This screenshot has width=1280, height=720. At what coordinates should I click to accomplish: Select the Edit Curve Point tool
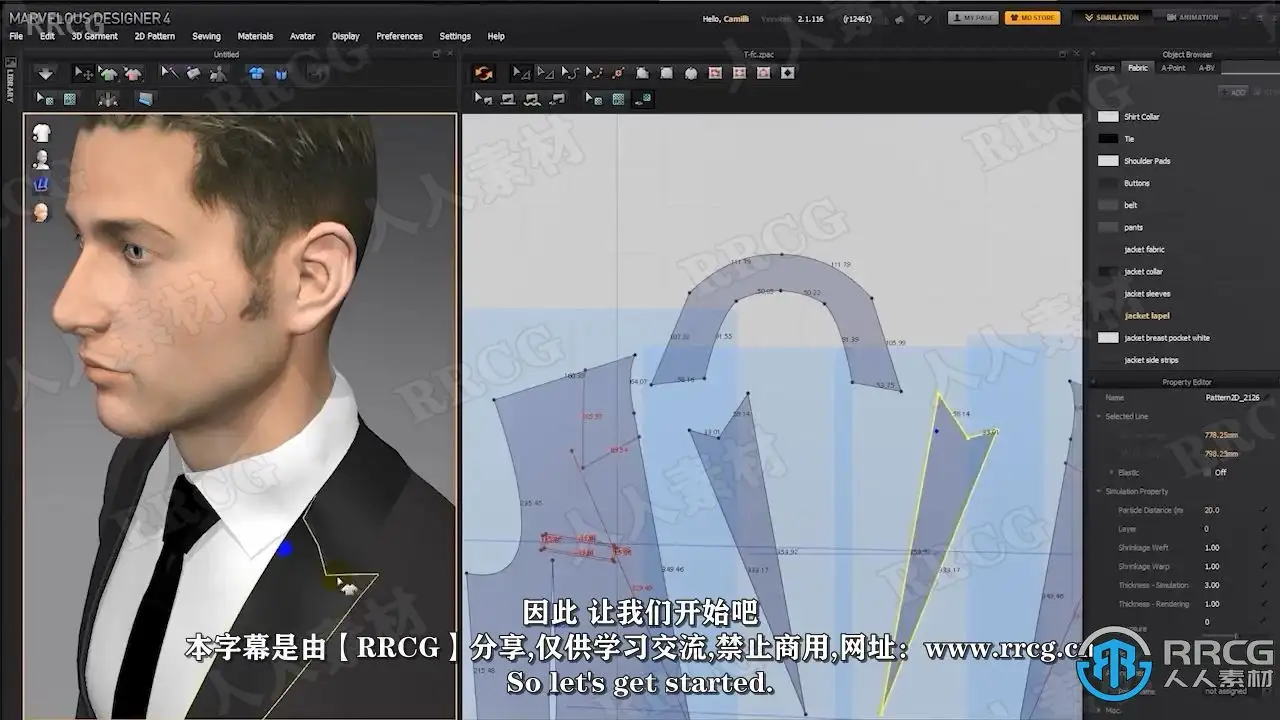pos(594,73)
